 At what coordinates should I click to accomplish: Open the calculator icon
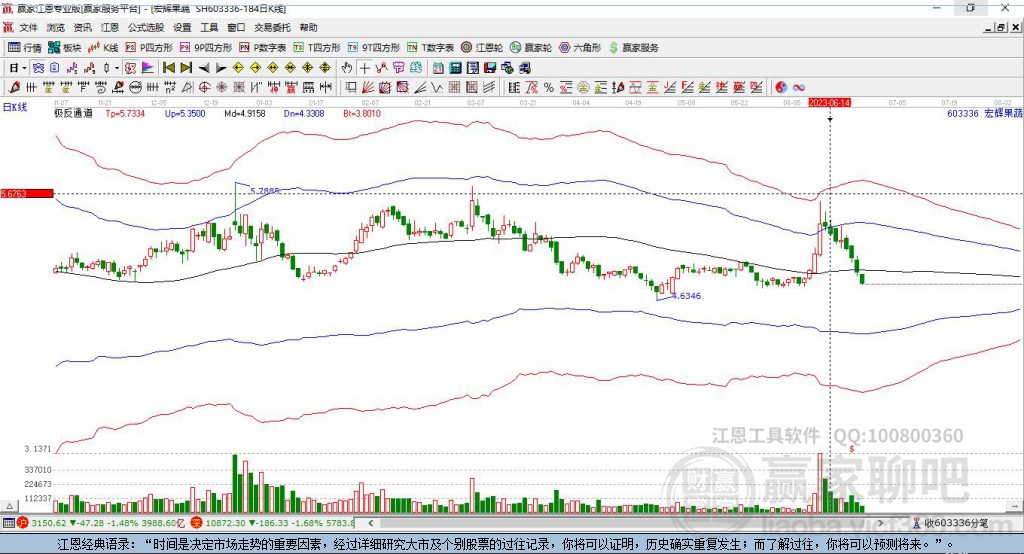455,68
